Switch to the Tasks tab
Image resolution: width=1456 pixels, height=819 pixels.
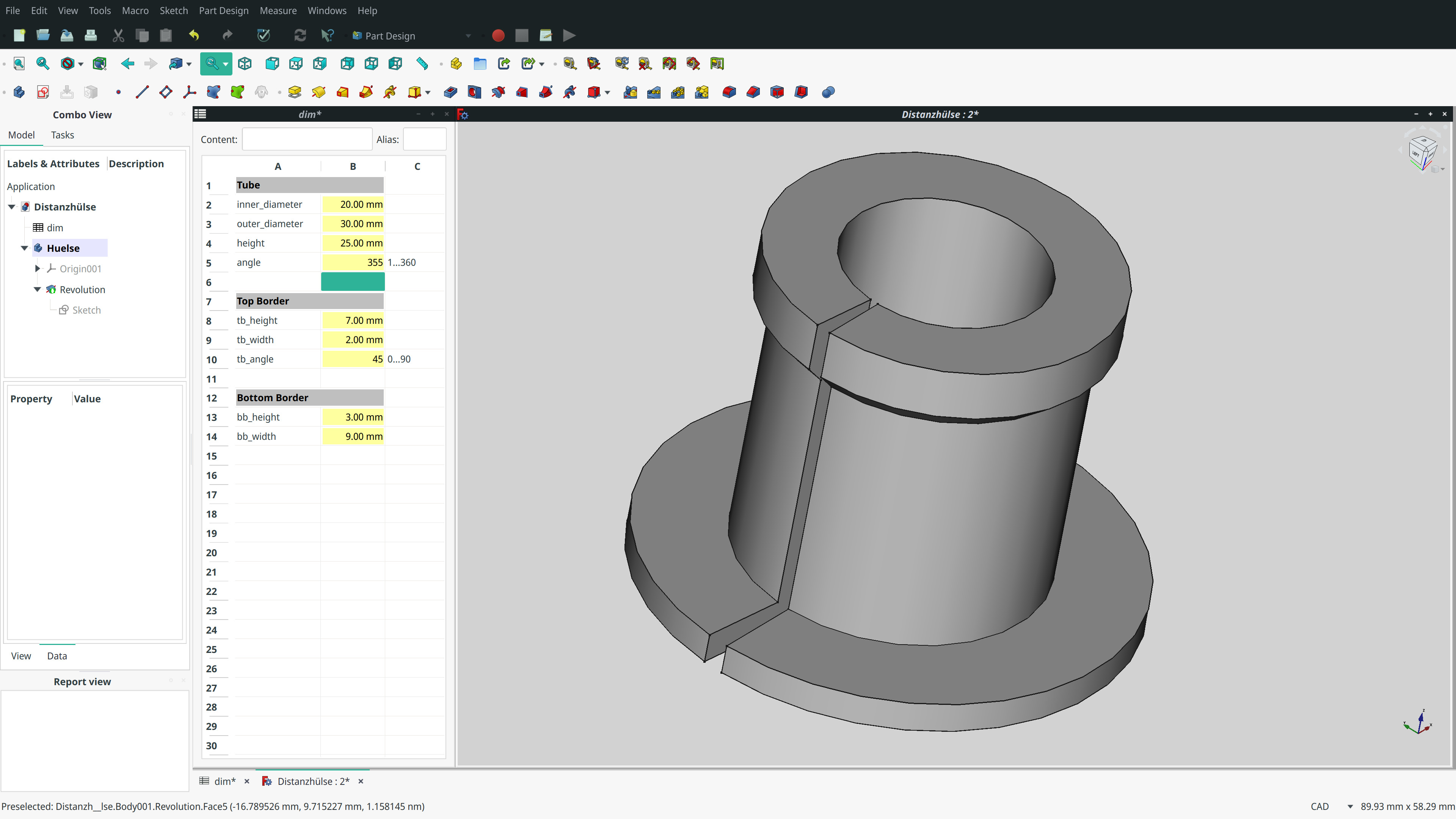click(62, 135)
